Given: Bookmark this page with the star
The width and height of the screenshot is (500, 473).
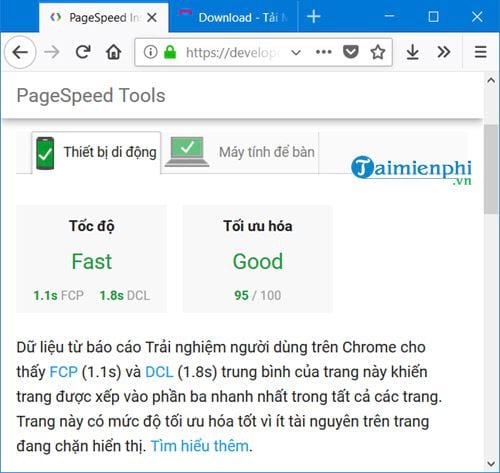Looking at the screenshot, I should click(378, 52).
